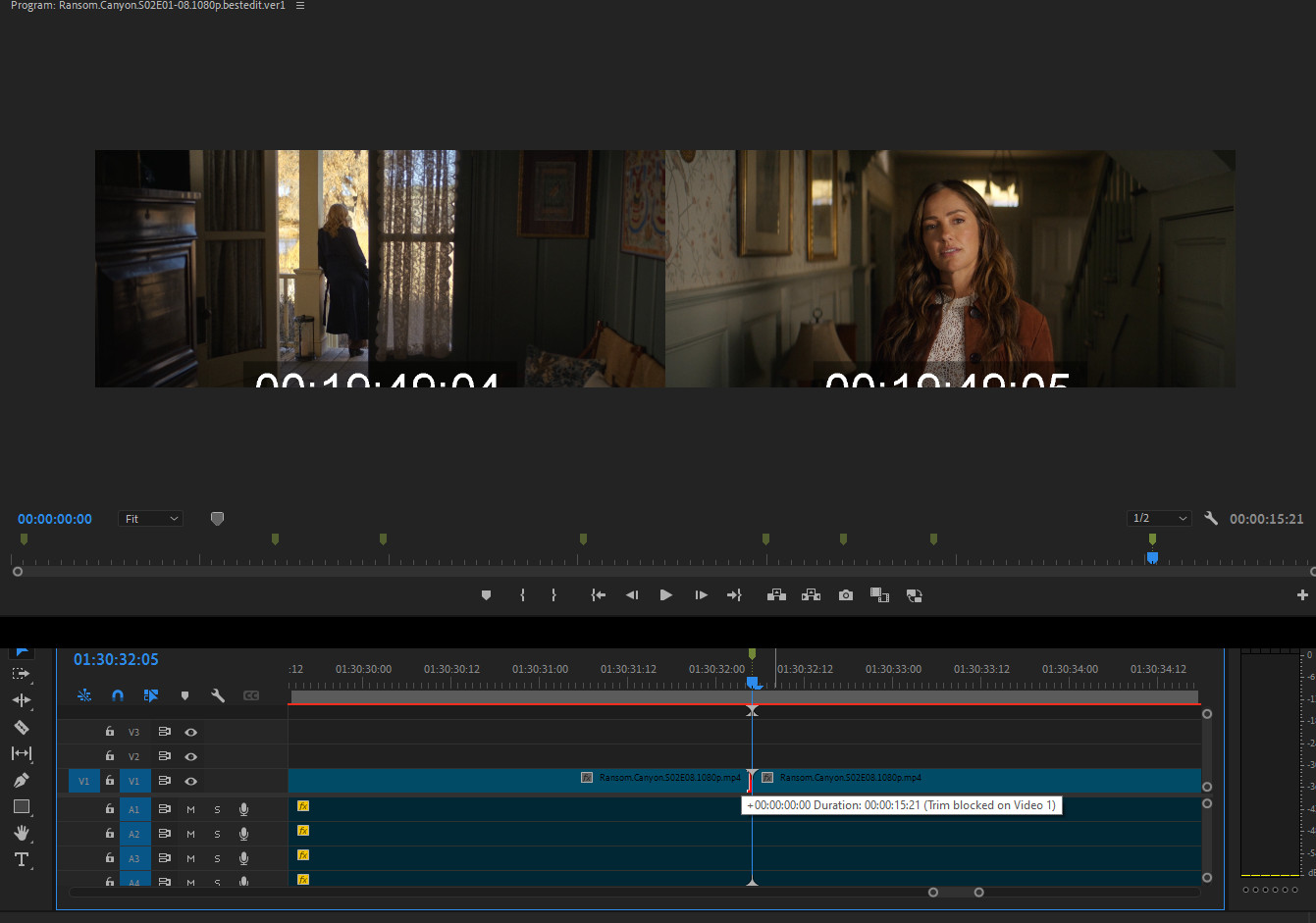Open timeline display settings wrench
The width and height of the screenshot is (1316, 923).
click(x=218, y=695)
